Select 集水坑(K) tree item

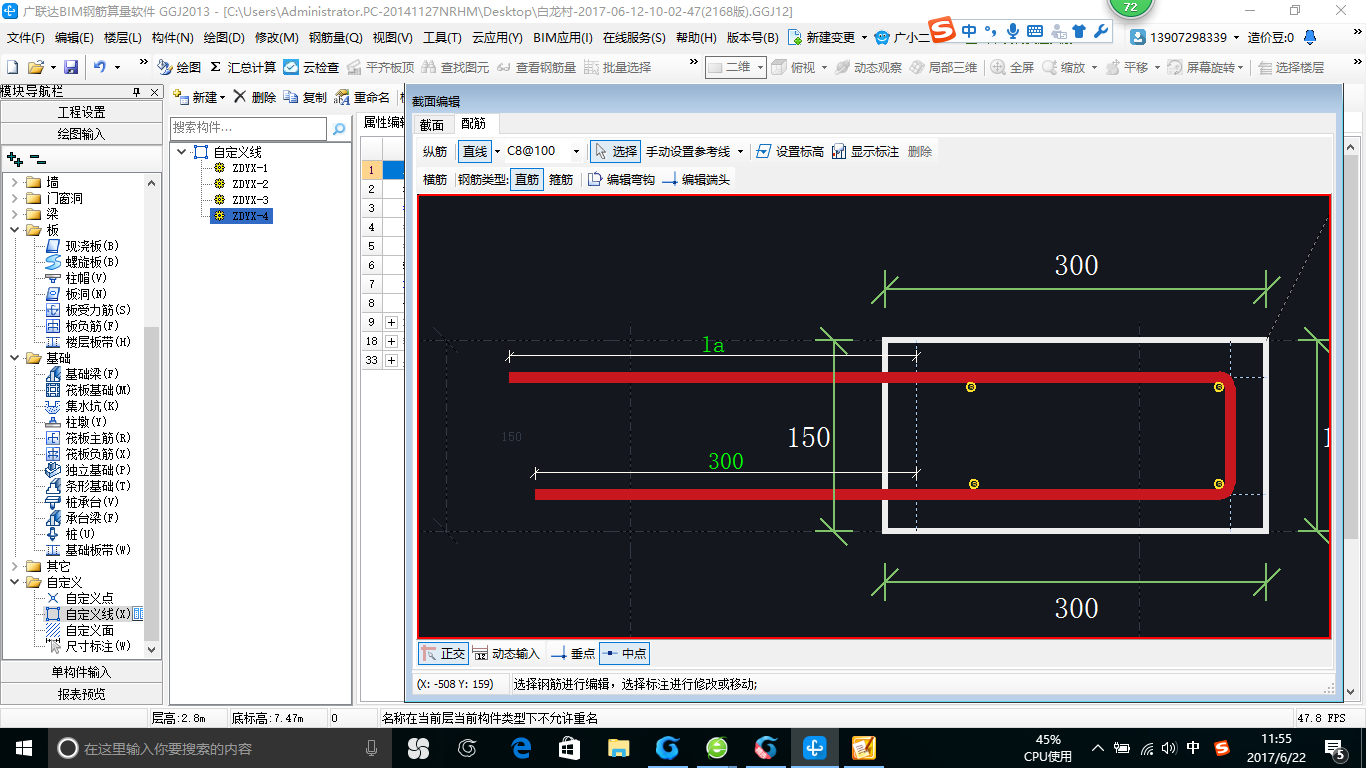[x=83, y=406]
